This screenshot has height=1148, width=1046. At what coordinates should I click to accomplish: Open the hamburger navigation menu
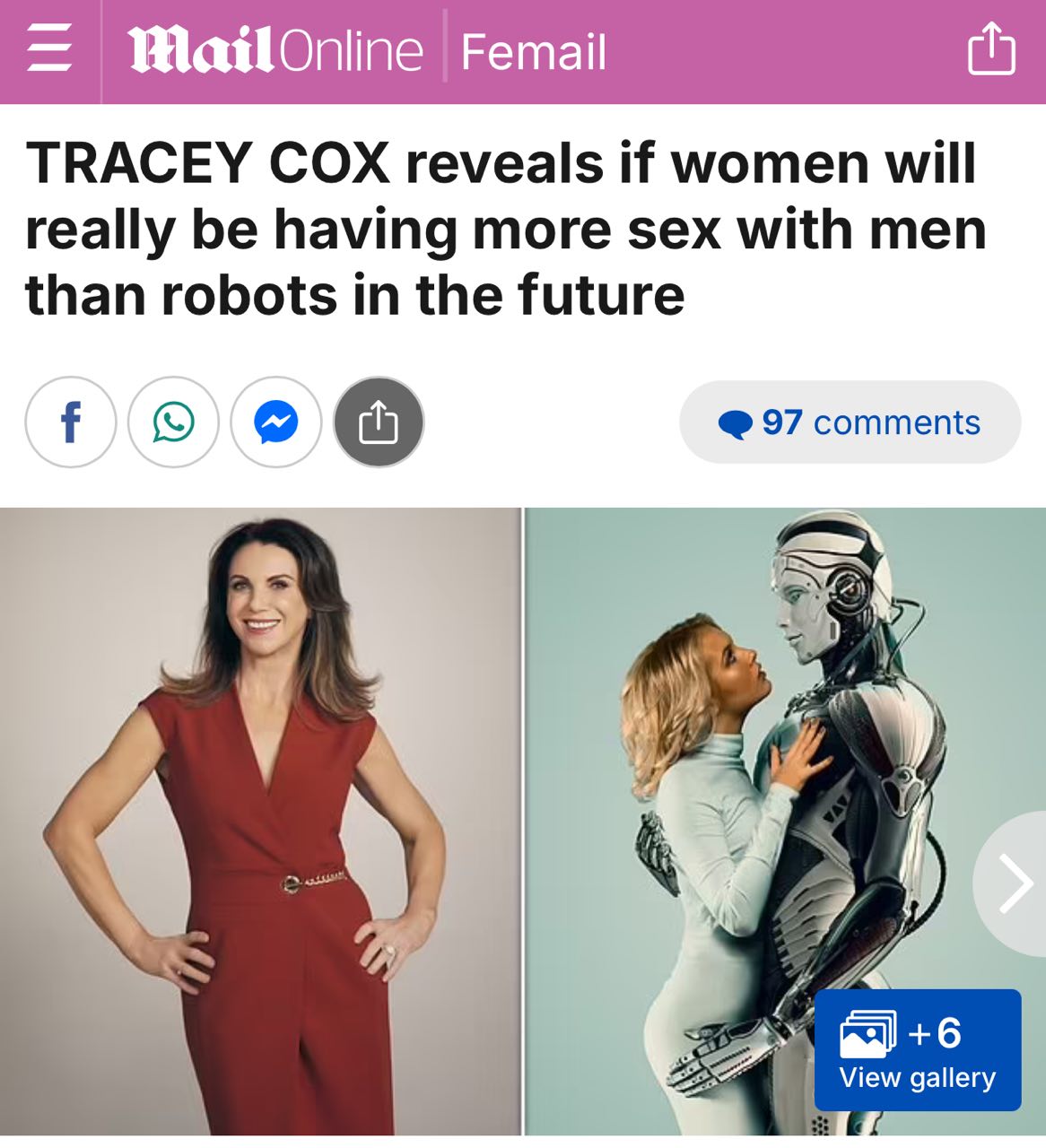pos(49,49)
